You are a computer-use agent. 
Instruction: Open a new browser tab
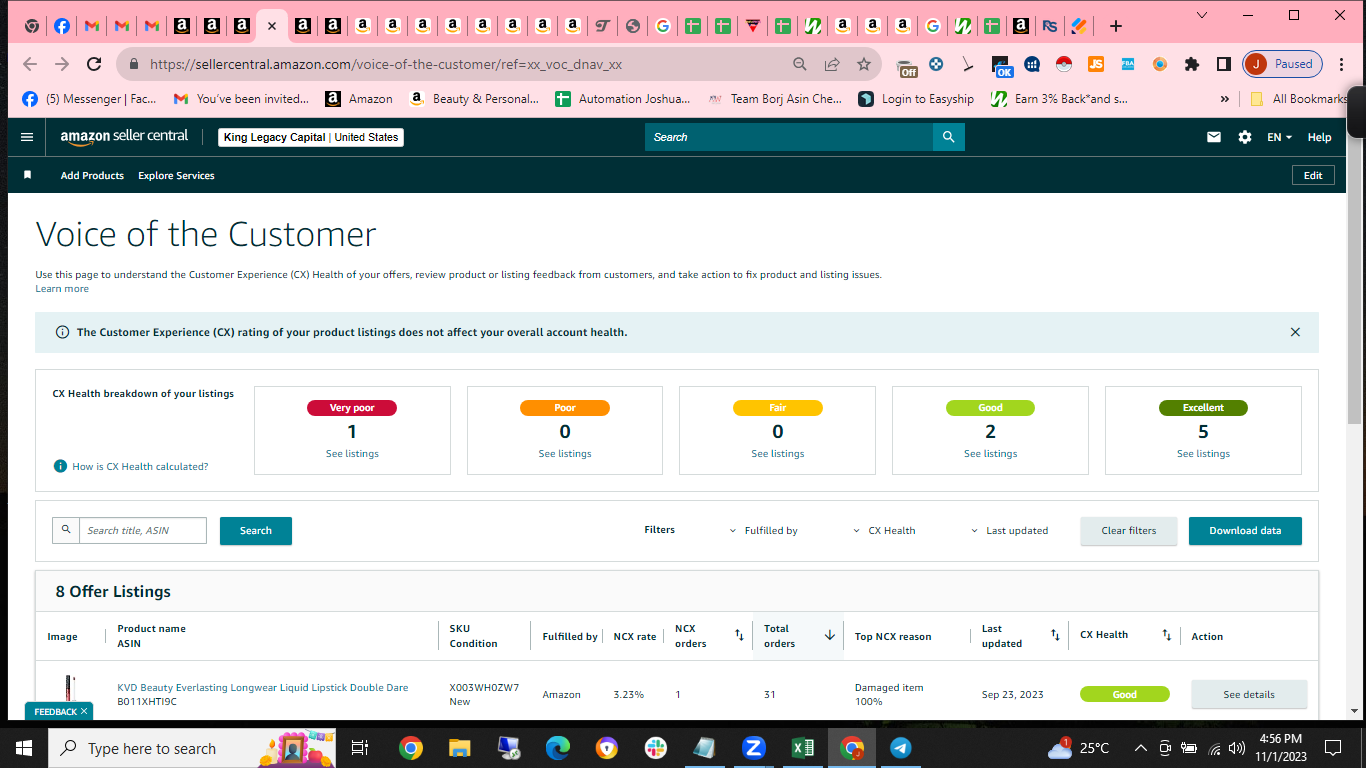1116,26
